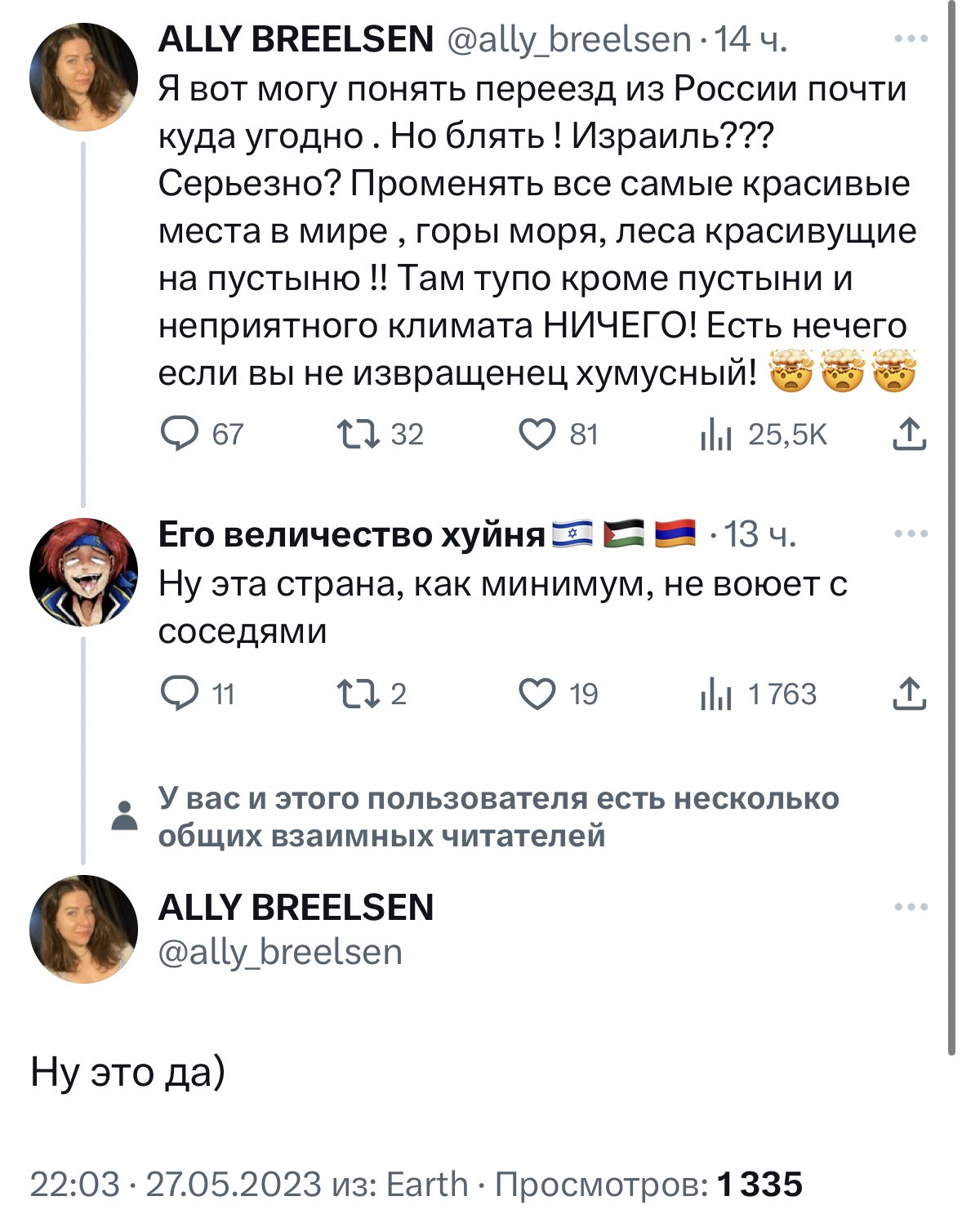Share the reply about neighbors
Screen dimensions: 962x1232
pos(909,694)
